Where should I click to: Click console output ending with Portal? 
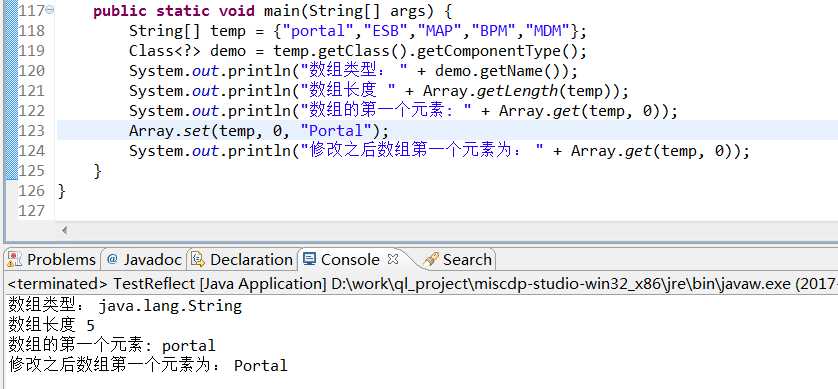pyautogui.click(x=148, y=365)
